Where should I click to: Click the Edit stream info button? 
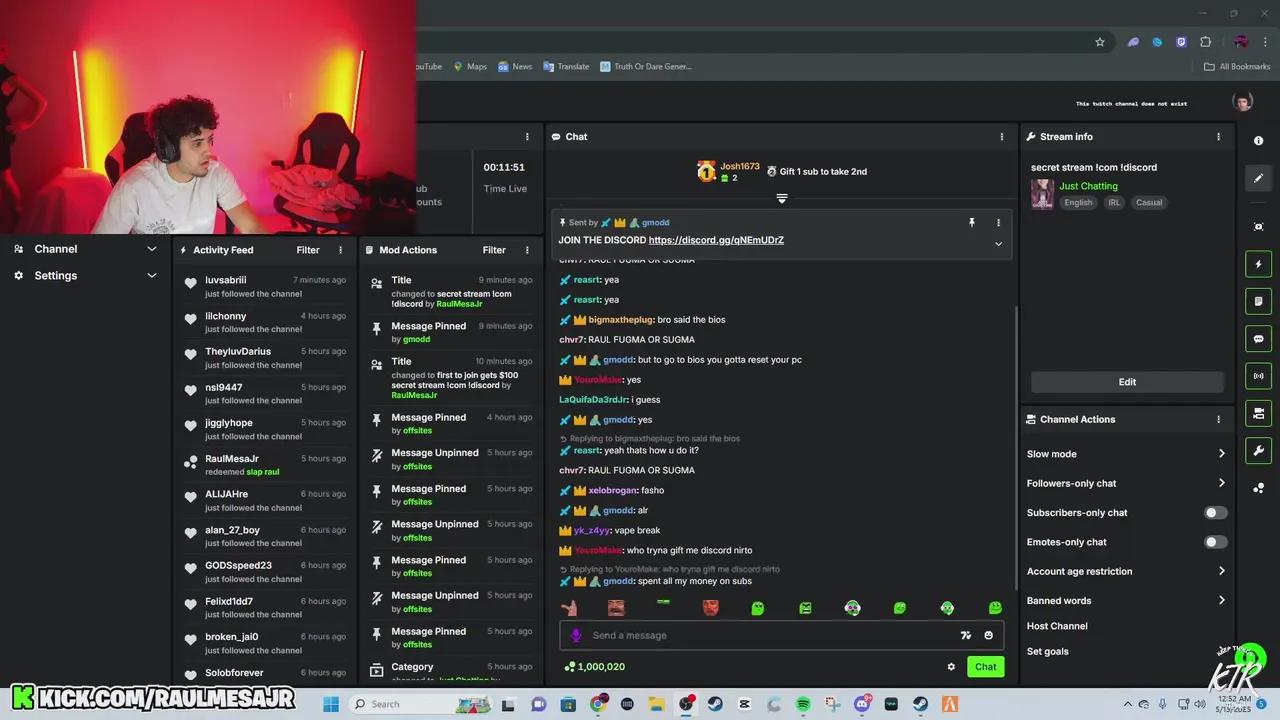(x=1127, y=382)
